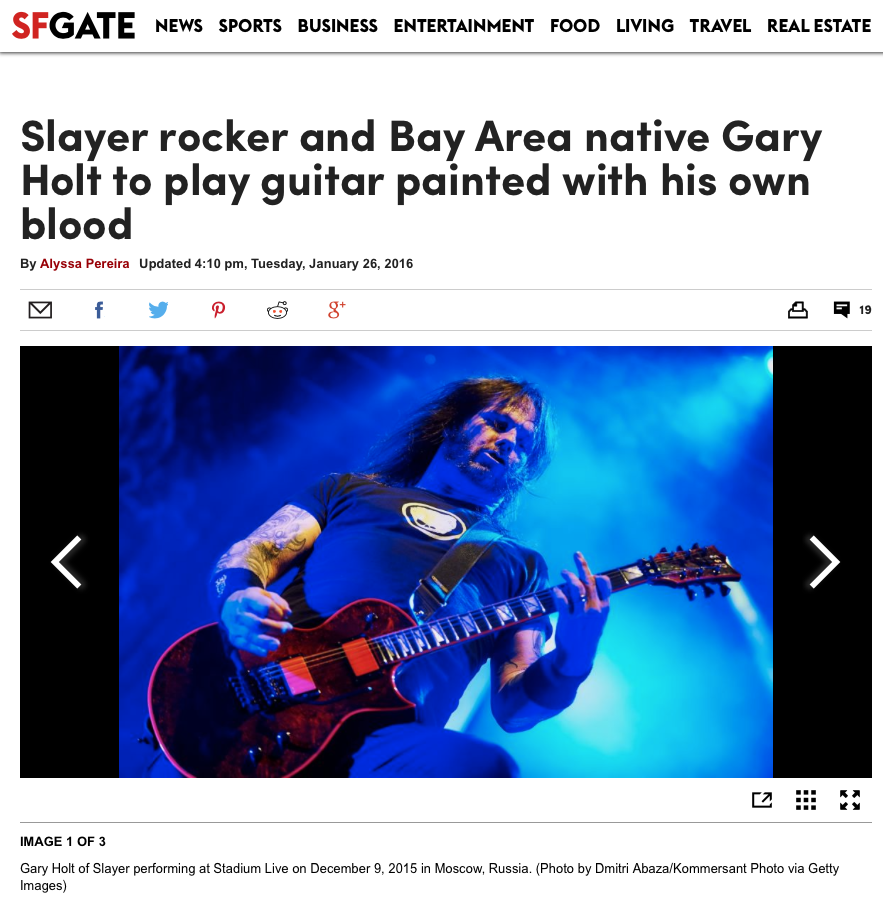Share article via email envelope icon

(x=40, y=310)
